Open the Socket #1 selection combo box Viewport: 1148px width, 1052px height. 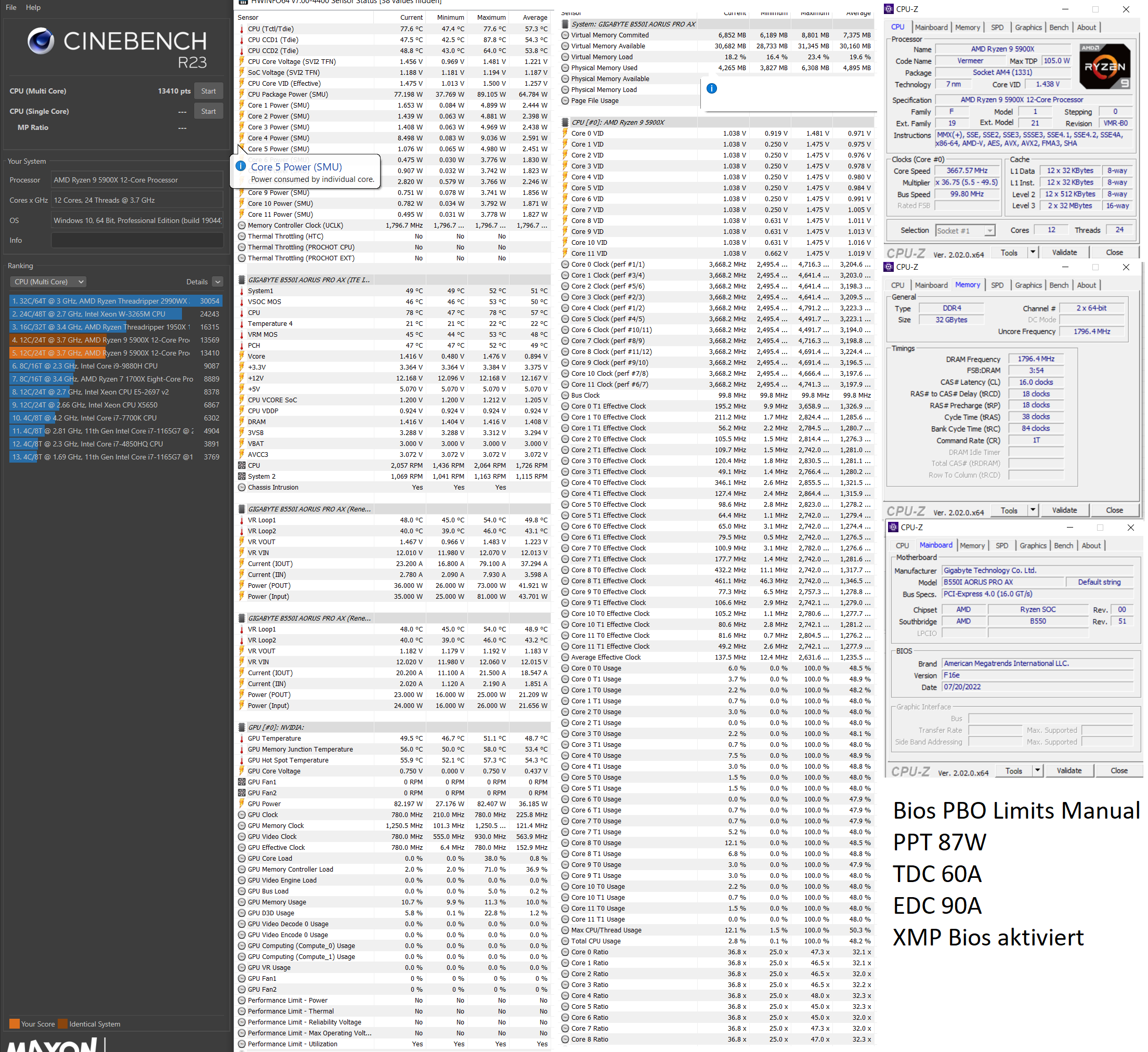point(965,230)
